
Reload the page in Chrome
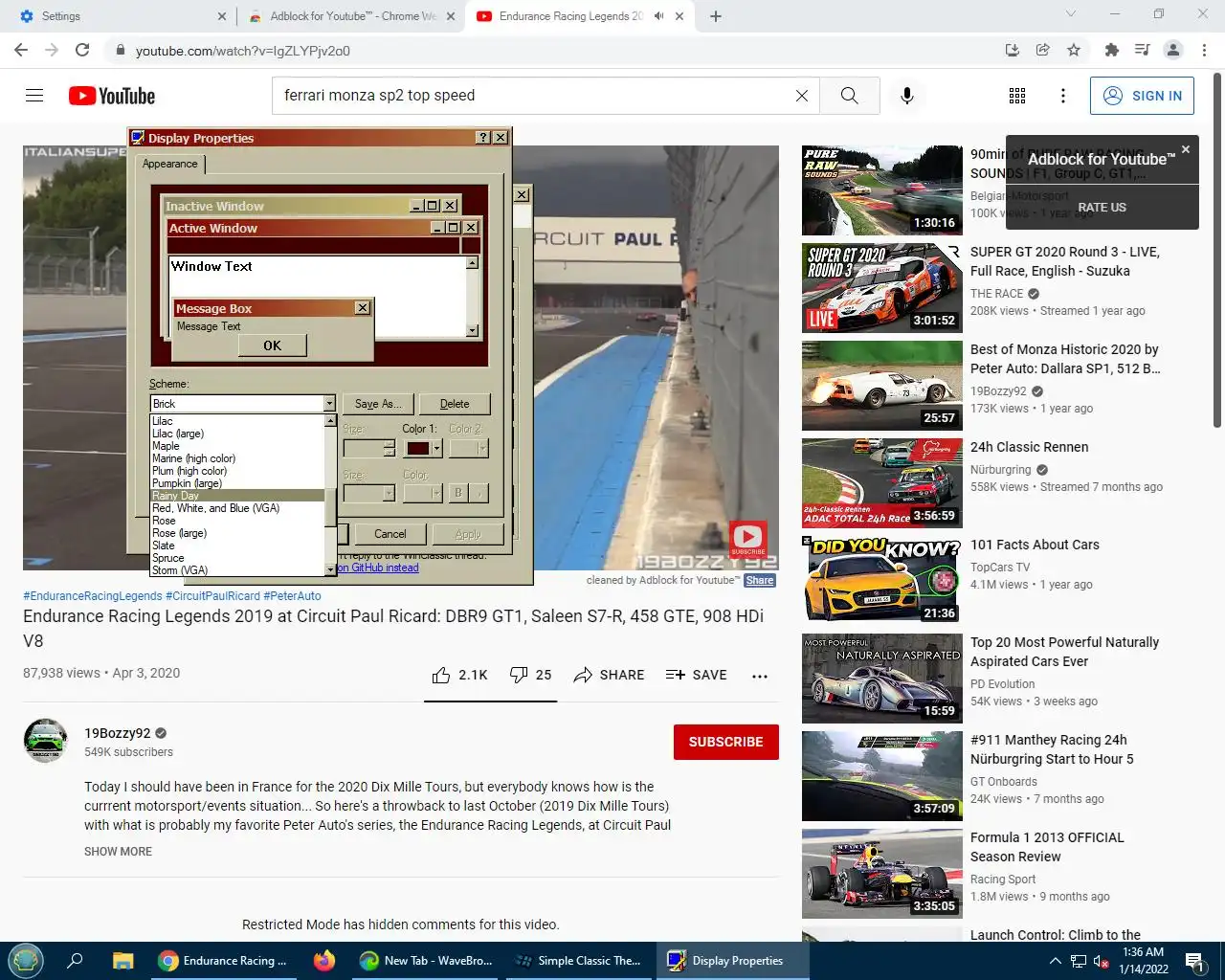click(82, 50)
